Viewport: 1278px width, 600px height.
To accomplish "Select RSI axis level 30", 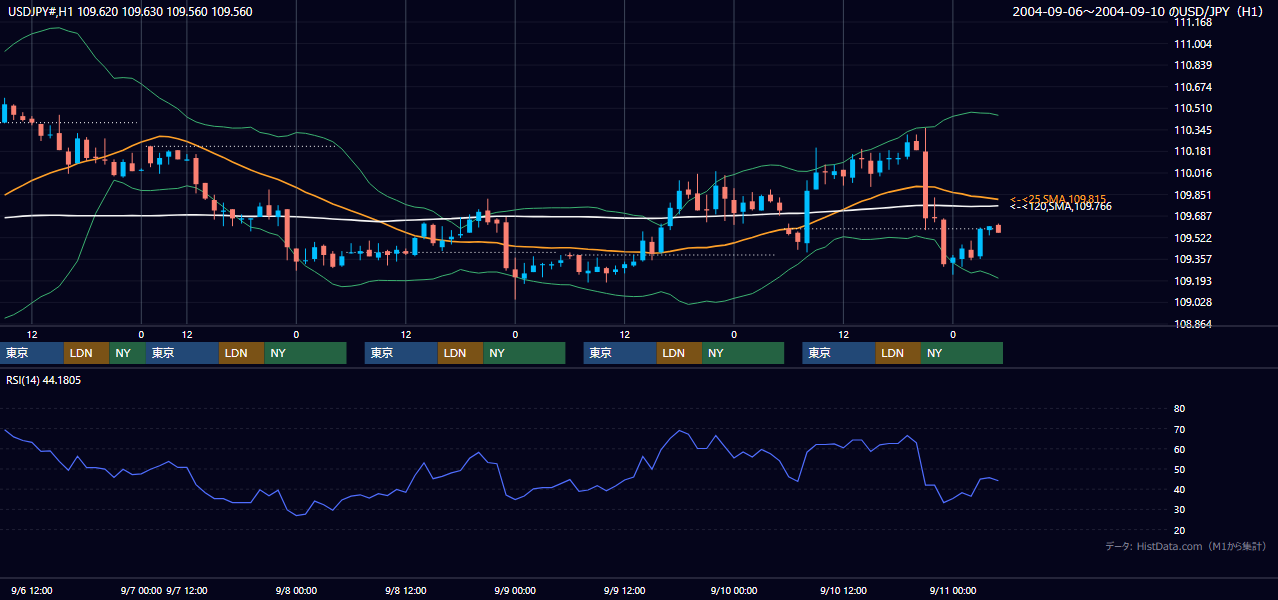I will 1179,510.
